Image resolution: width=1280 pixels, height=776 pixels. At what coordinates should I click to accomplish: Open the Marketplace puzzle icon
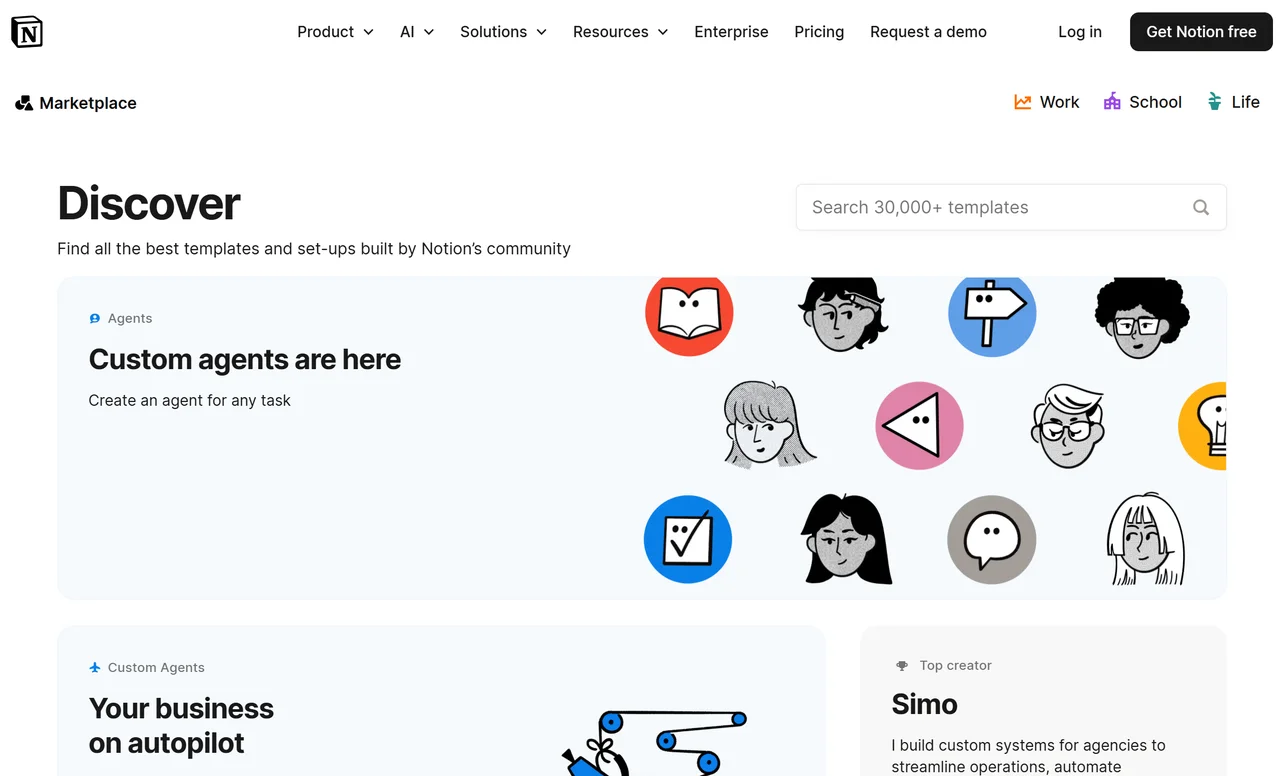pyautogui.click(x=23, y=102)
